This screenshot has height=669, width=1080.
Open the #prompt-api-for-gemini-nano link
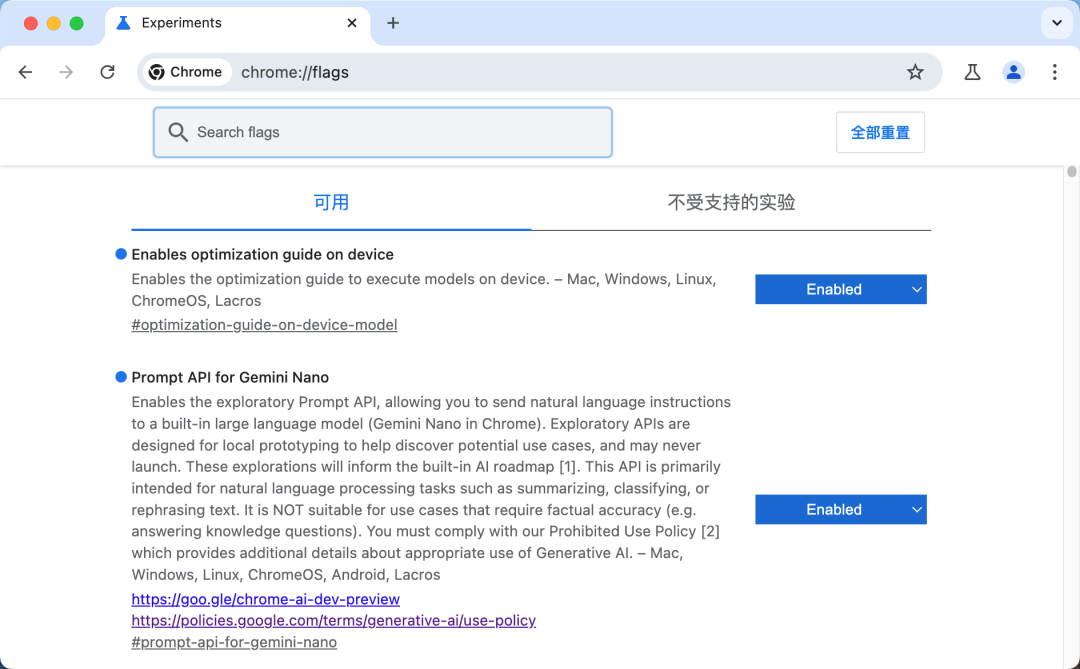tap(233, 642)
